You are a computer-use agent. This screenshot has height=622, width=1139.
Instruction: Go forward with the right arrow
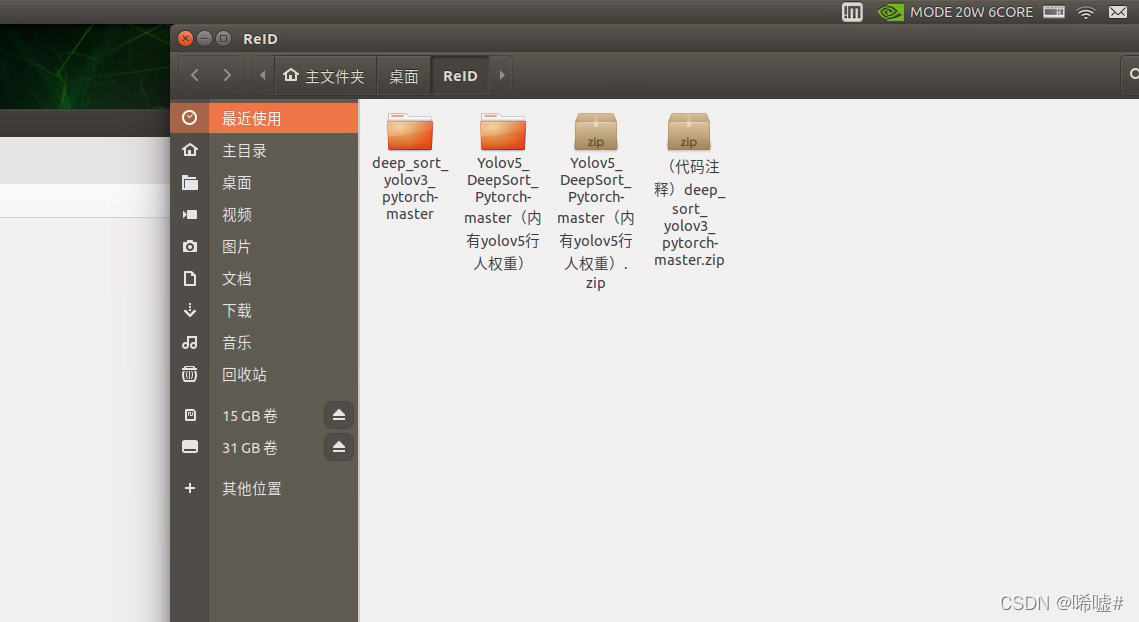tap(227, 75)
